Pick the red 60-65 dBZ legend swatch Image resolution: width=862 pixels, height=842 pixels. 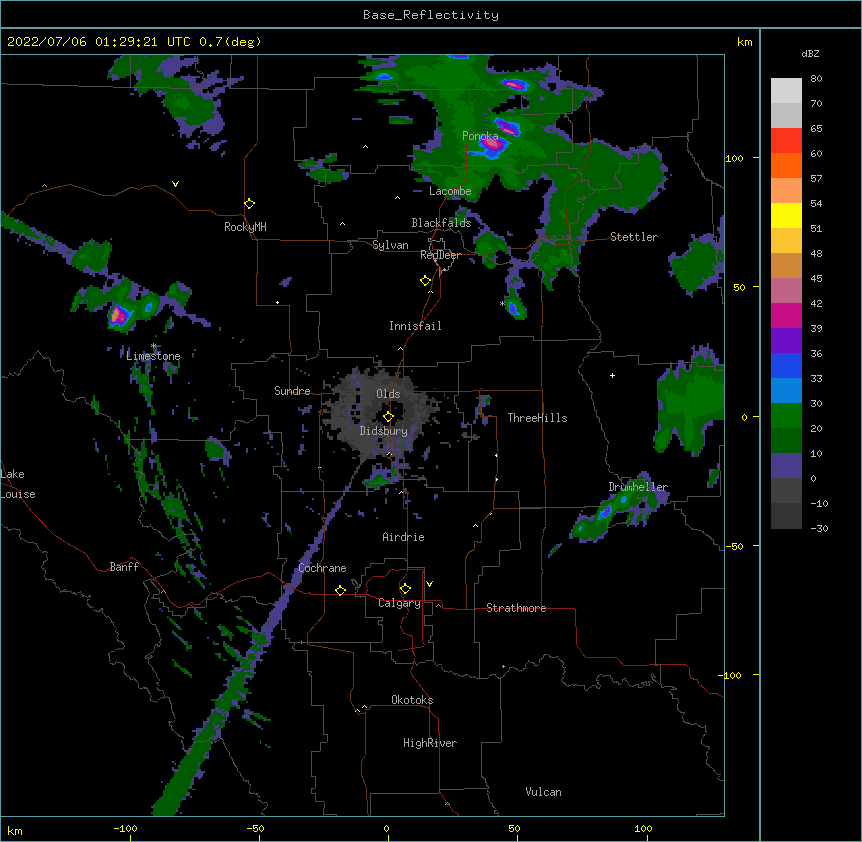[x=786, y=141]
